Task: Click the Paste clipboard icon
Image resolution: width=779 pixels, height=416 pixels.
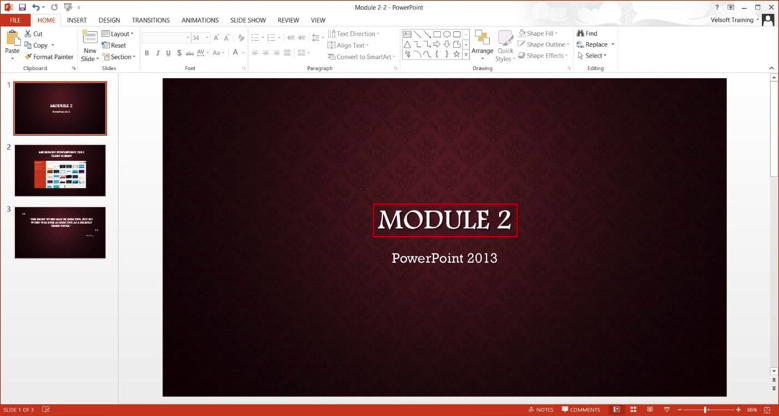Action: [x=12, y=40]
